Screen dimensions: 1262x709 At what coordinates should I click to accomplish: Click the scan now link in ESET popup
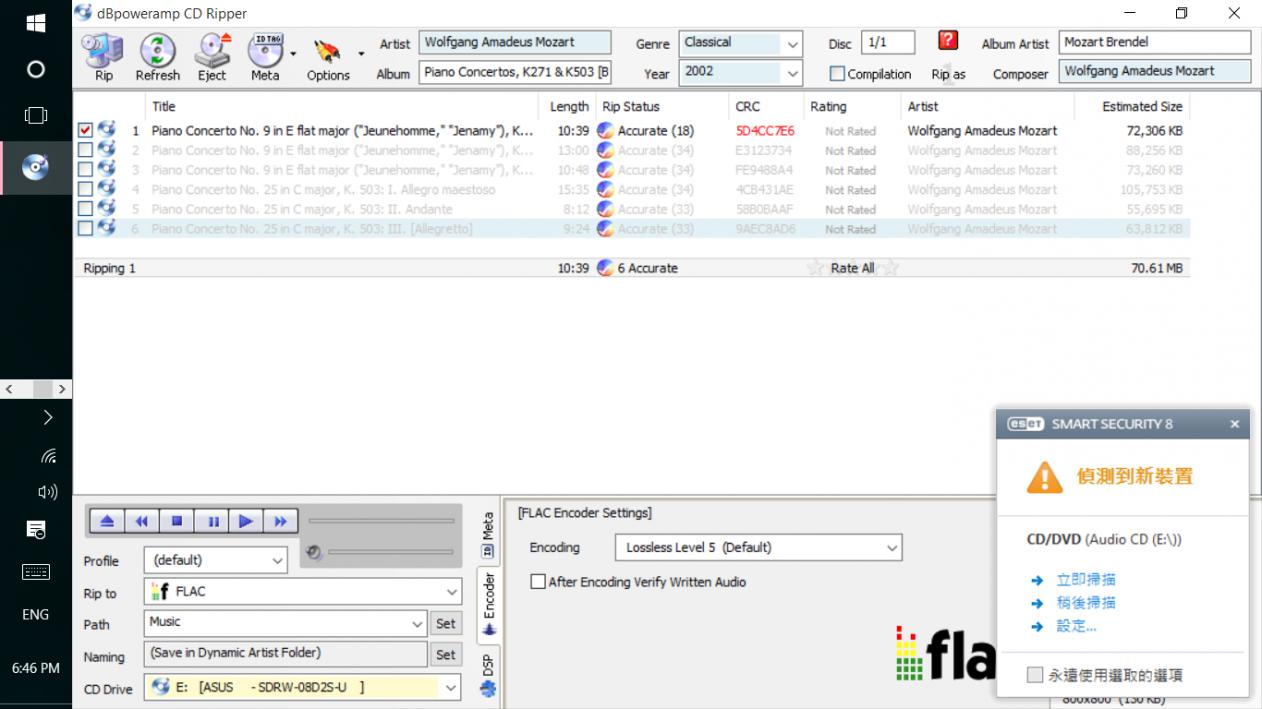click(1086, 580)
